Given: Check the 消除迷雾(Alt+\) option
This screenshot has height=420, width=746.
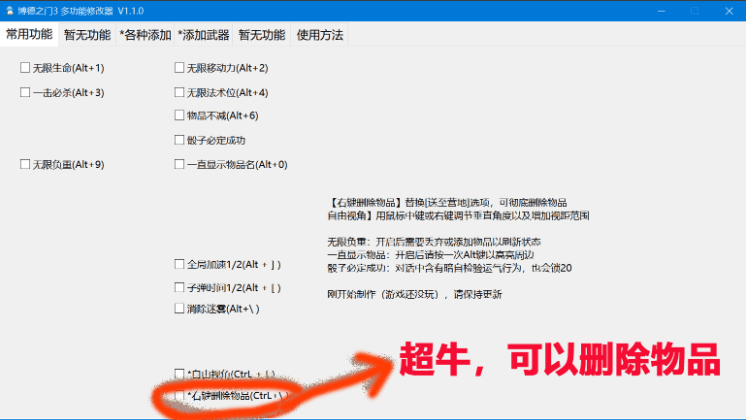Looking at the screenshot, I should [x=179, y=308].
